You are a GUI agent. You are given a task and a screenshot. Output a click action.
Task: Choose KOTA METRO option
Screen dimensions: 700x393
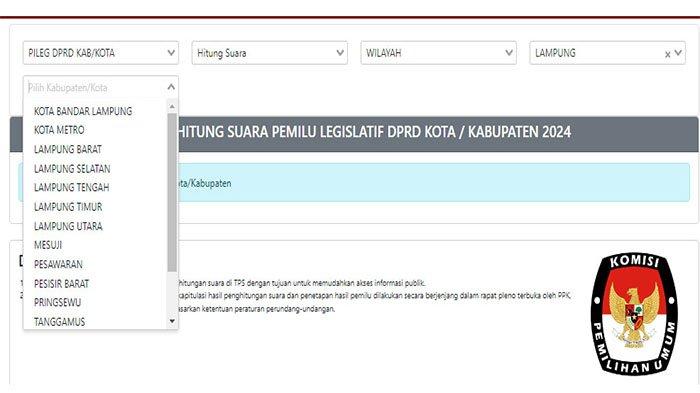[59, 130]
